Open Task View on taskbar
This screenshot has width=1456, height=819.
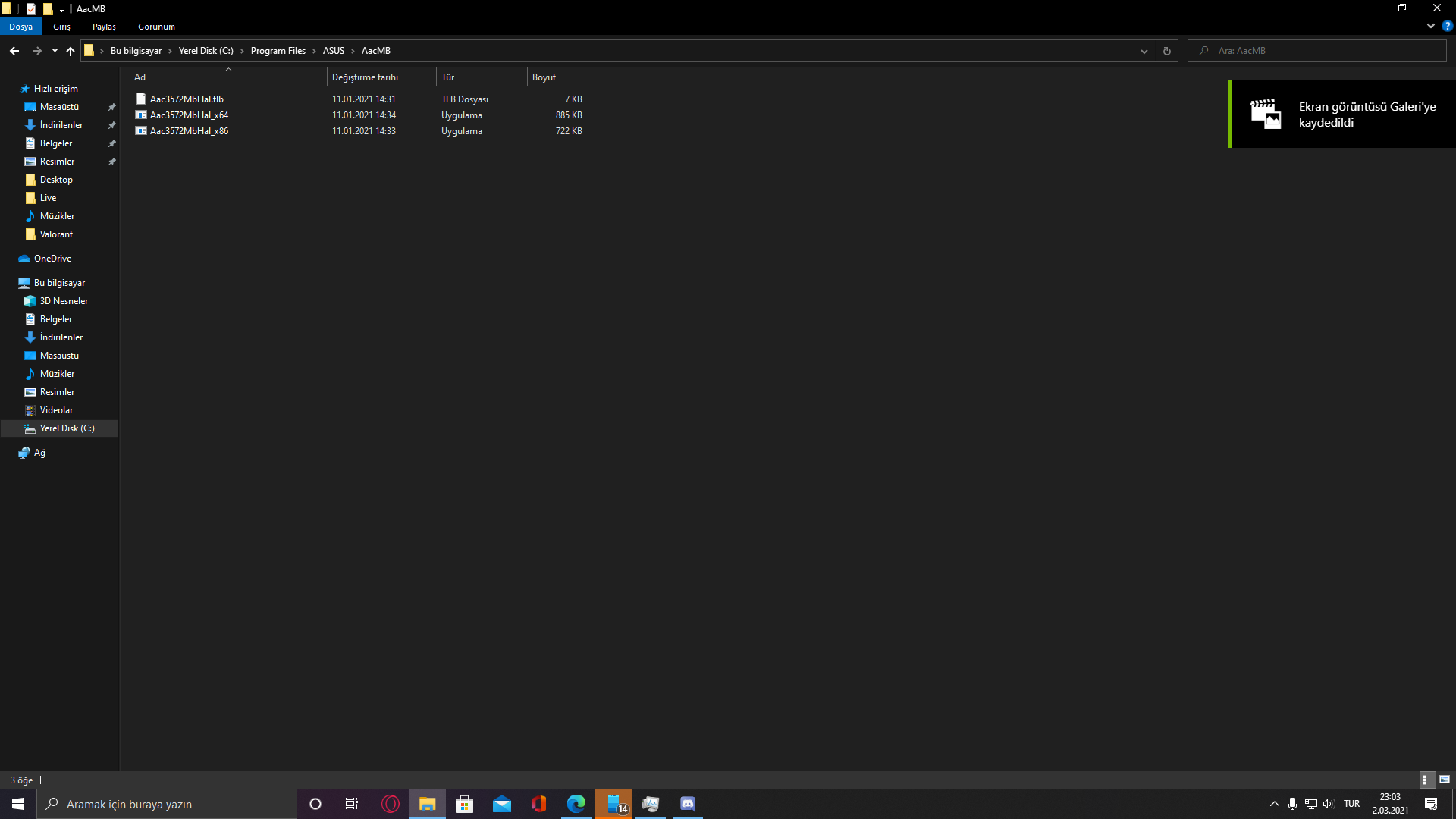point(352,804)
